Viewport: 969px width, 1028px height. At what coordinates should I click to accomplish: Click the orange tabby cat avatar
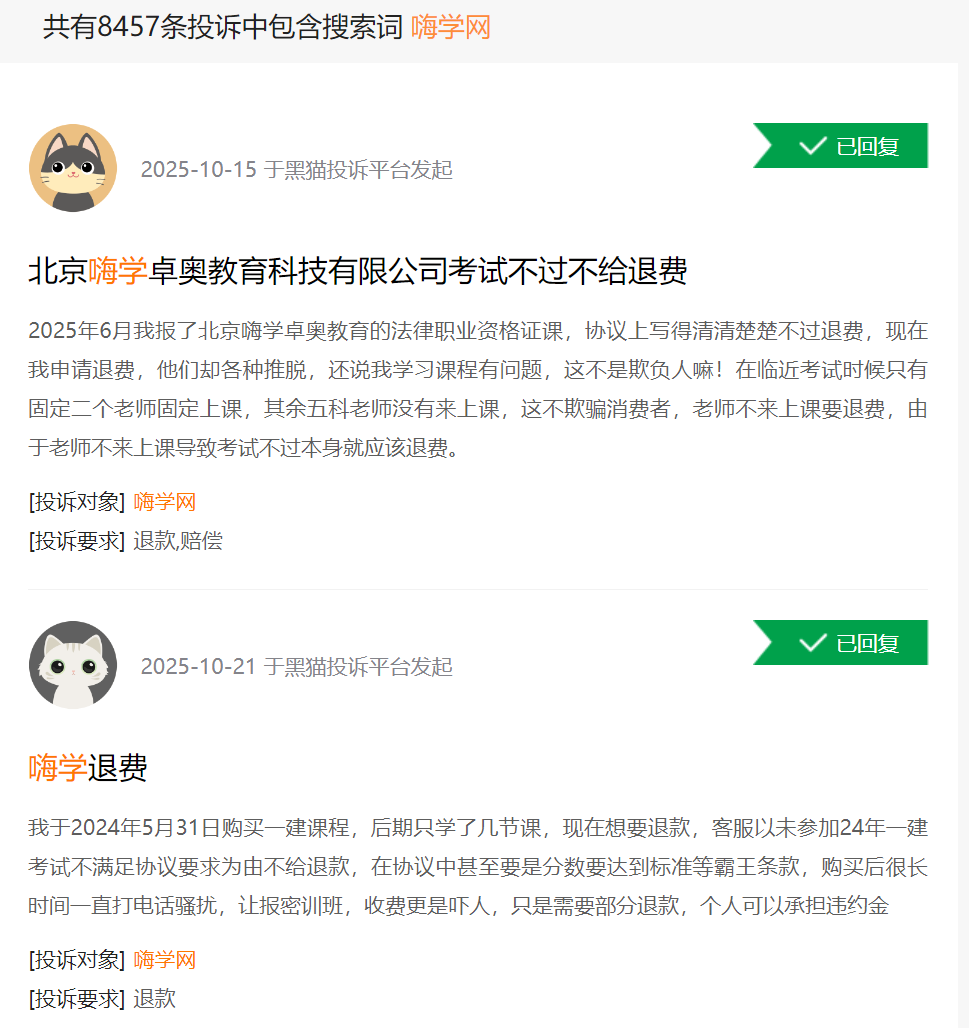coord(73,168)
